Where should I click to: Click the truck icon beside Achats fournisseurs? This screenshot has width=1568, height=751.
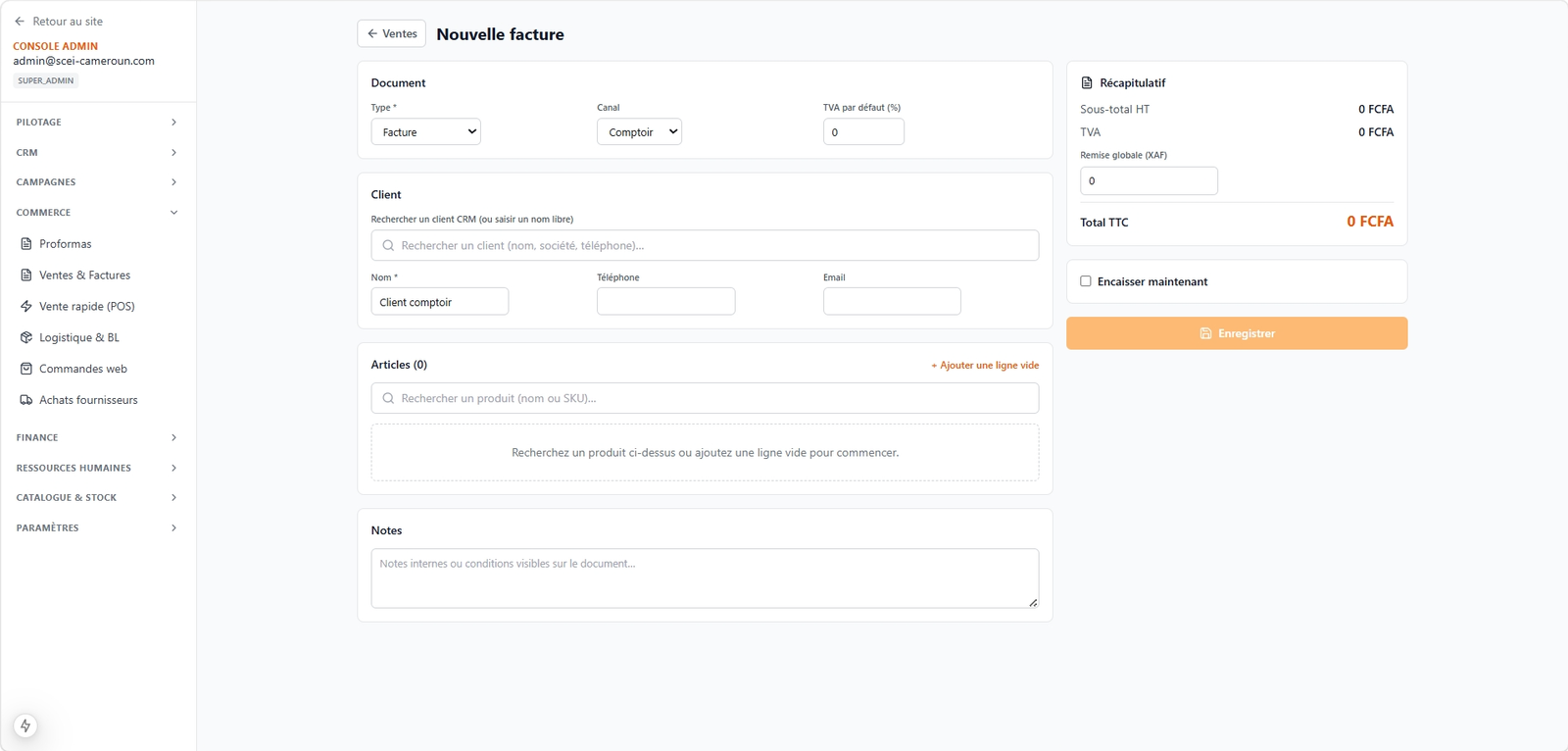tap(26, 400)
